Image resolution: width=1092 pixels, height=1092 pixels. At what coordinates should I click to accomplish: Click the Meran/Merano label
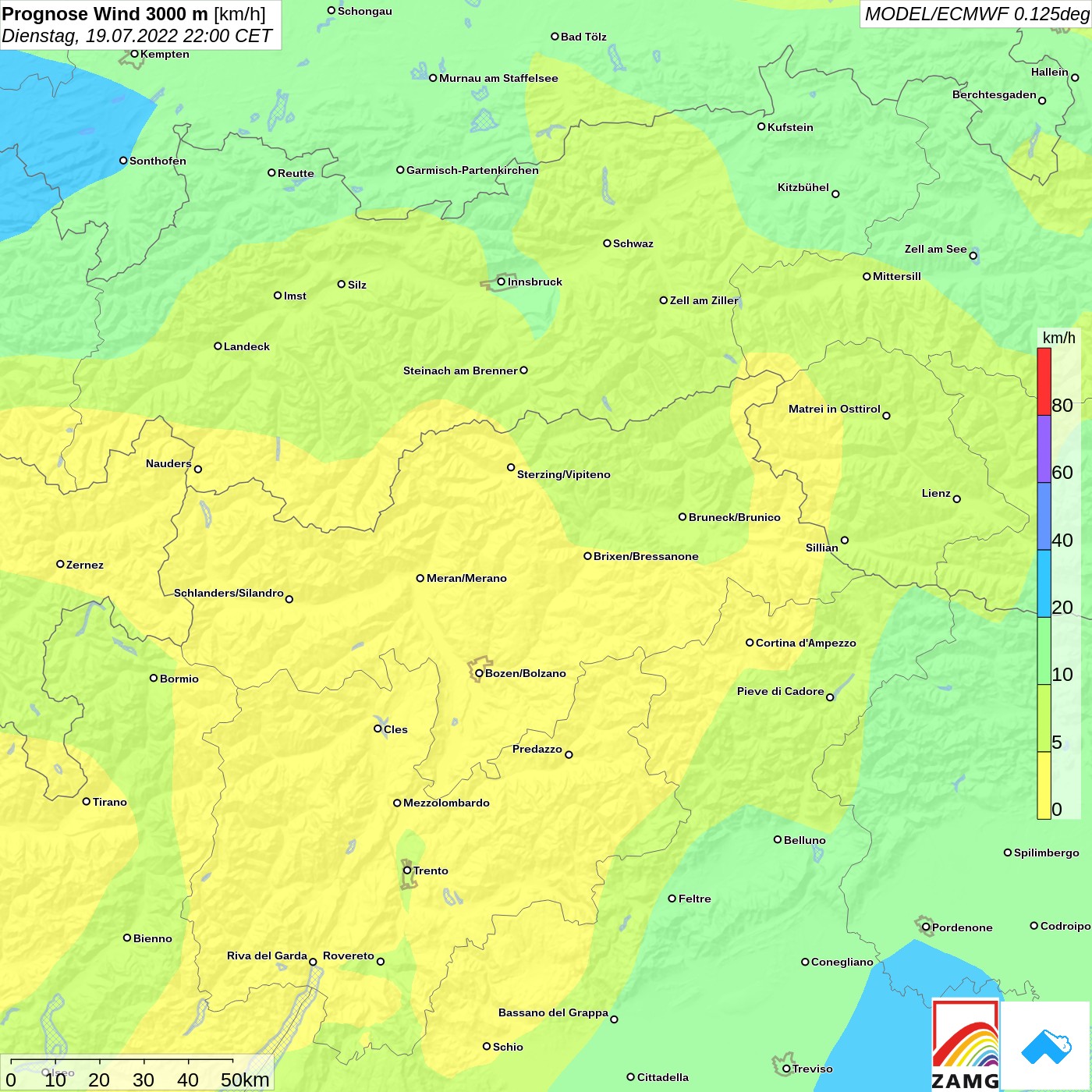coord(466,578)
